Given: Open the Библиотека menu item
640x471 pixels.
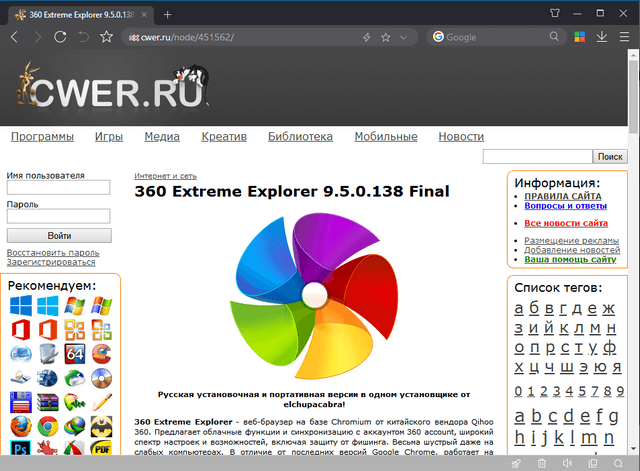Looking at the screenshot, I should (x=300, y=136).
